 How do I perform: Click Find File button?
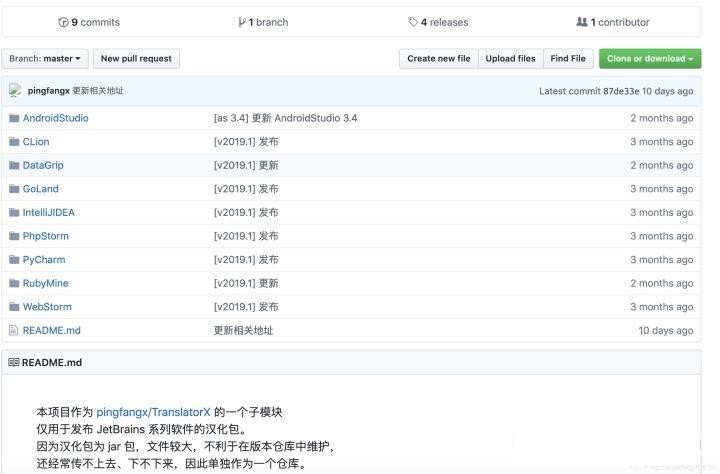click(568, 59)
